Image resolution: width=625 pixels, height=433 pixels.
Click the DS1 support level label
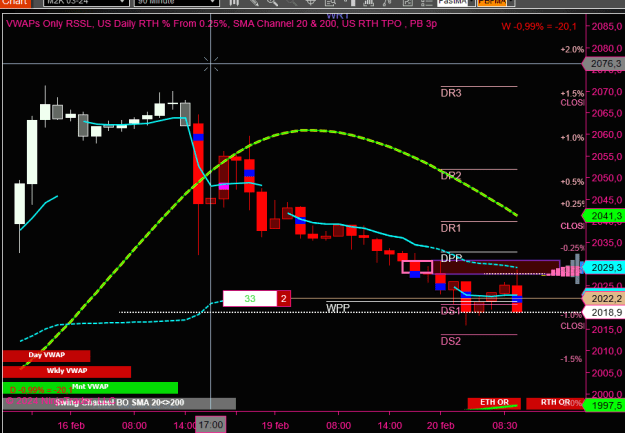tap(450, 311)
